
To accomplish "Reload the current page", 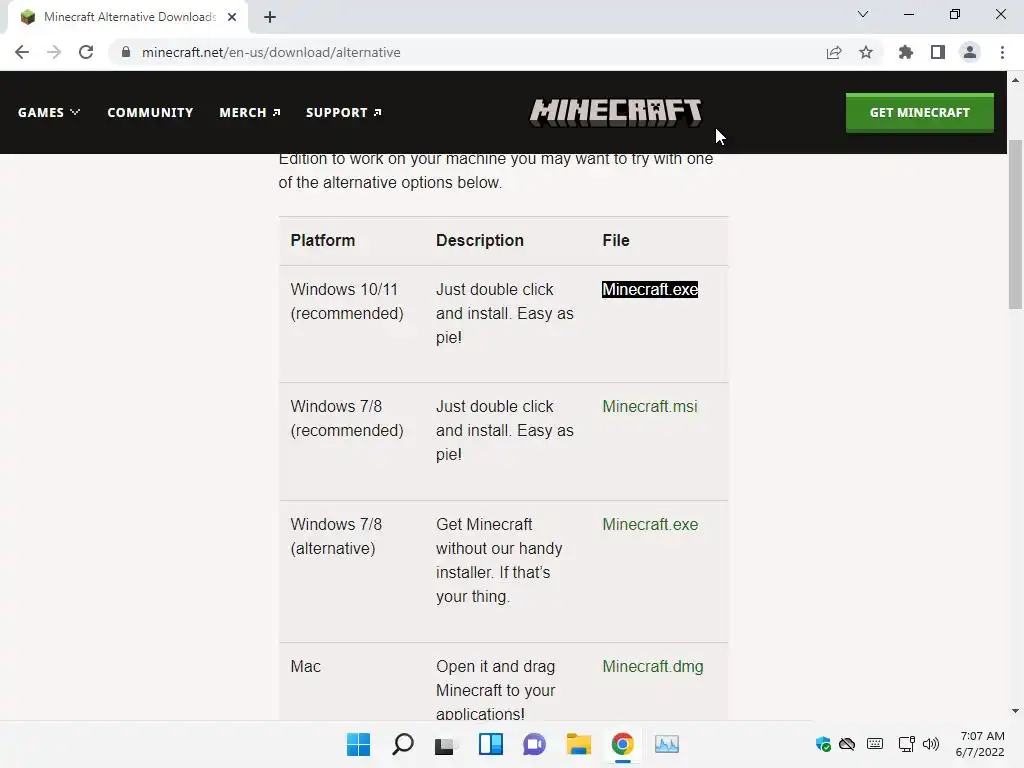I will click(86, 52).
